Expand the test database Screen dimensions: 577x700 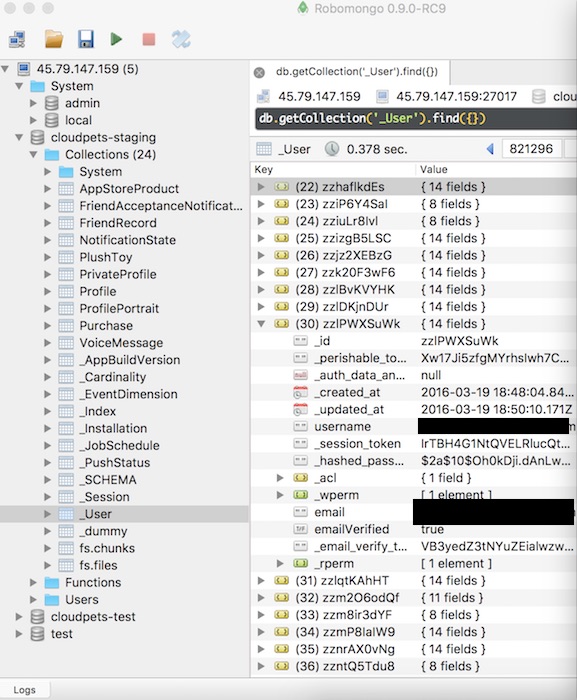(19, 633)
